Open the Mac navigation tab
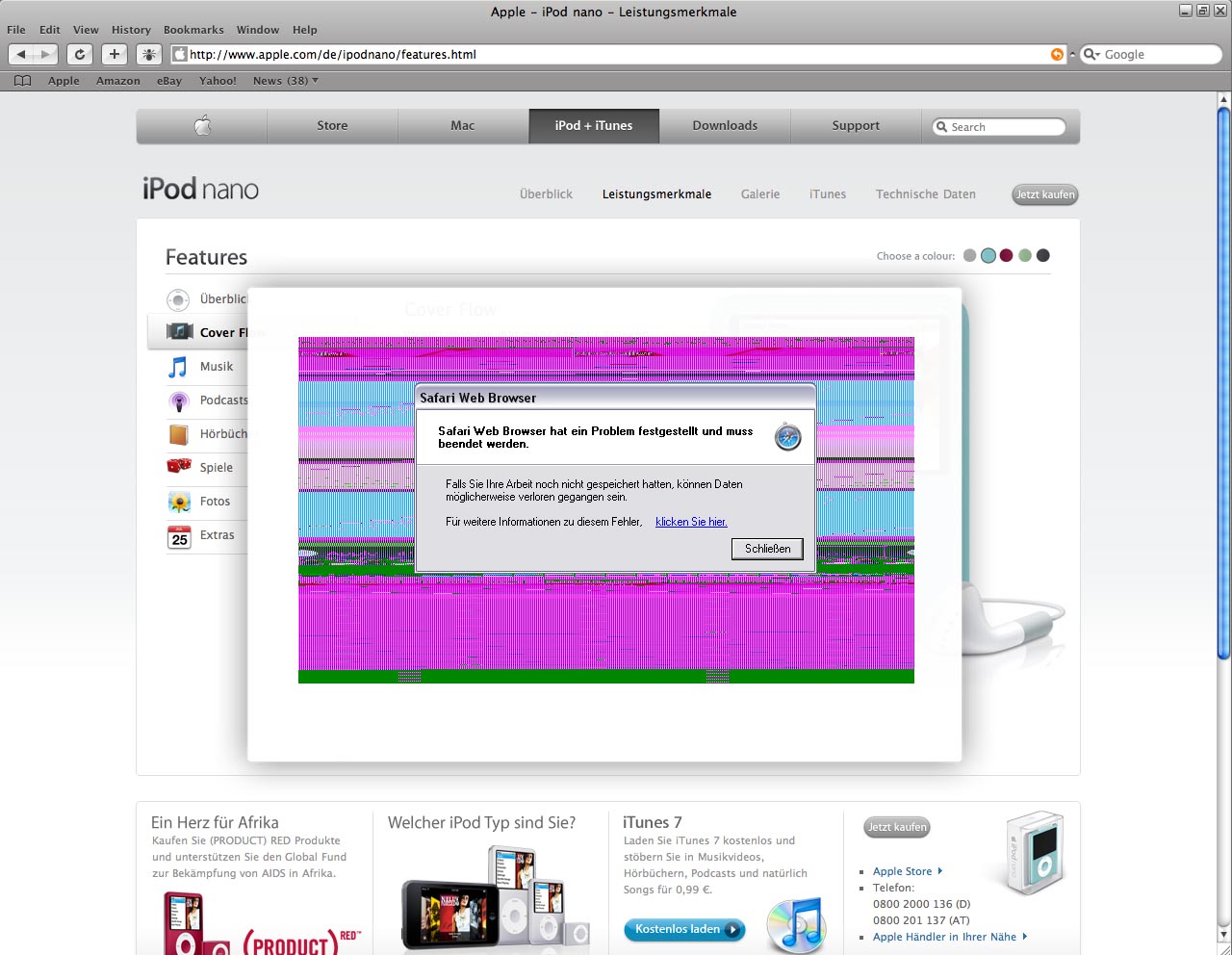Viewport: 1232px width, 955px height. pyautogui.click(x=463, y=125)
